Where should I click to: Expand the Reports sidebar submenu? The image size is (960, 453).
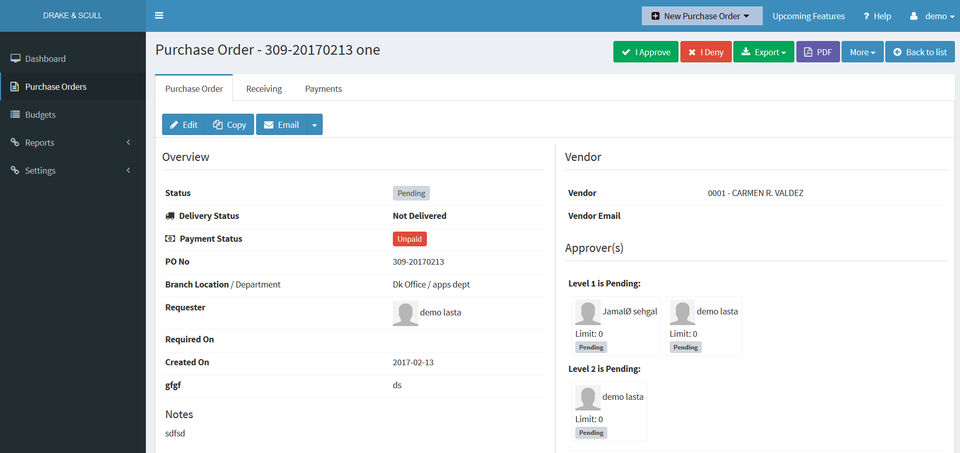pyautogui.click(x=129, y=143)
